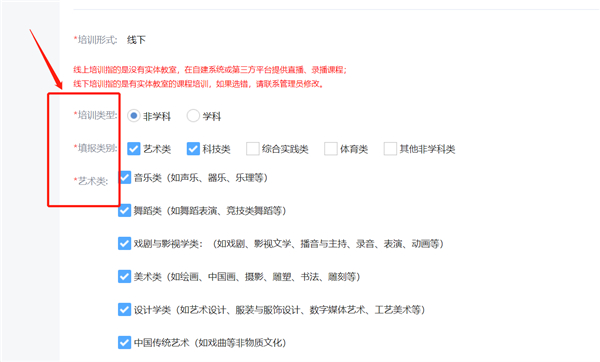
Task: Check the 其他非学科类 checkbox
Action: pyautogui.click(x=390, y=149)
